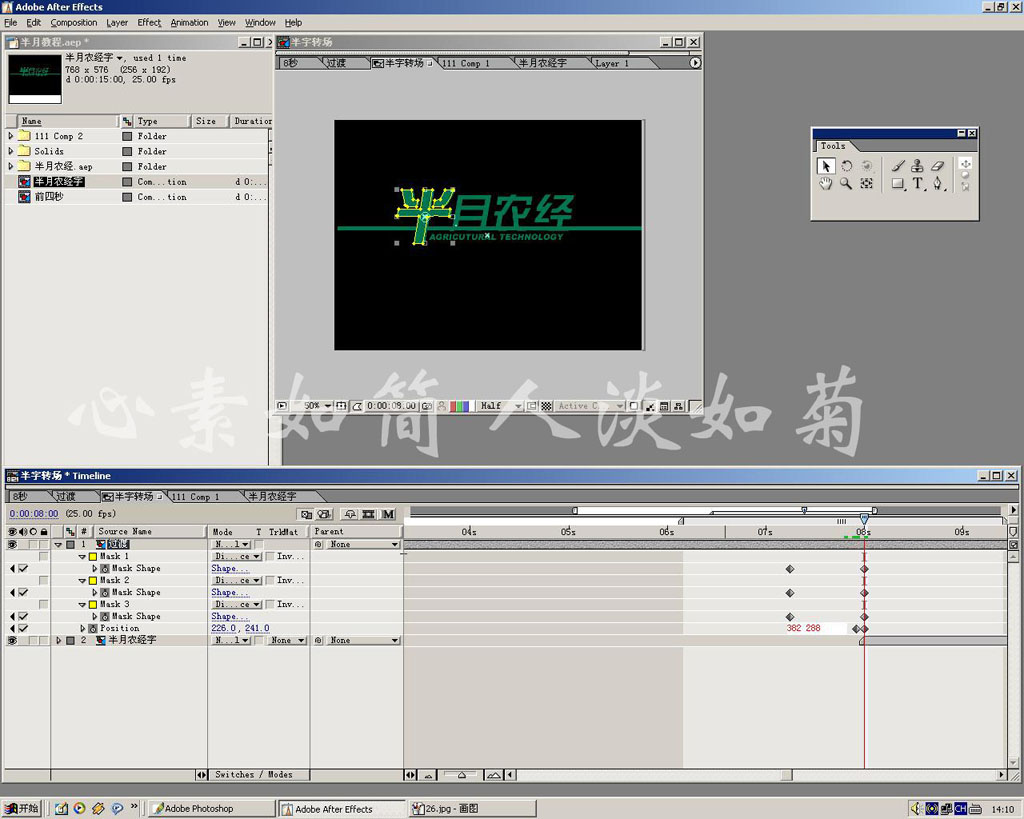The height and width of the screenshot is (819, 1024).
Task: Select the Rotation tool in Tools
Action: coord(846,166)
